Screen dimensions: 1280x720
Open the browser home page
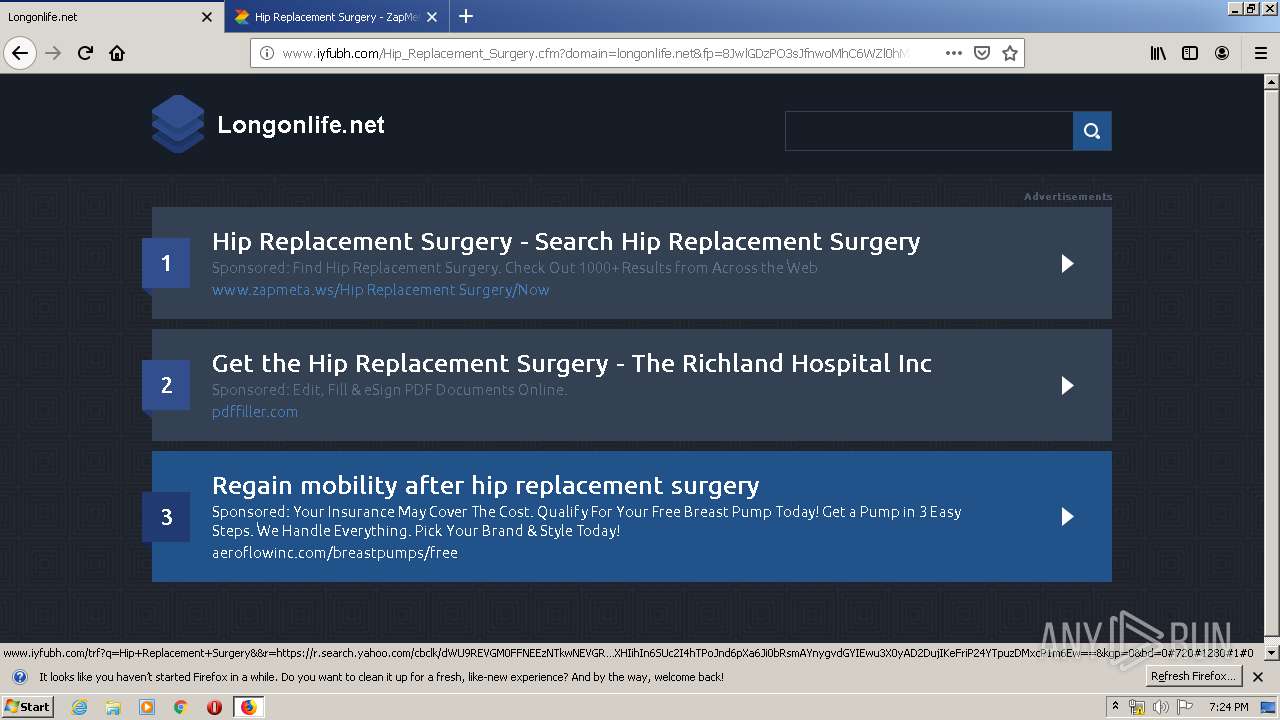(x=117, y=53)
